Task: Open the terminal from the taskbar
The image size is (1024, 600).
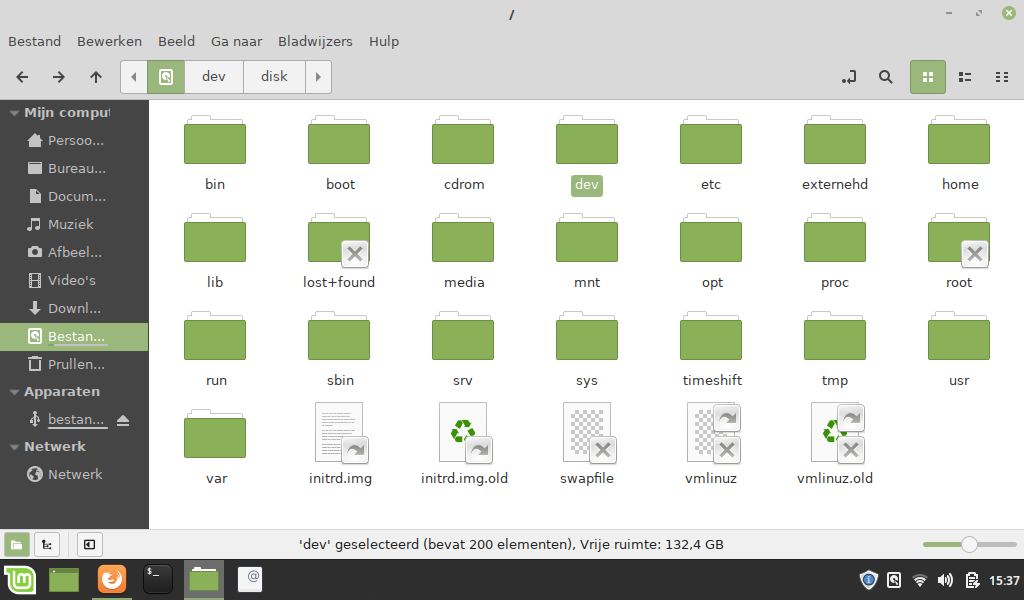Action: [x=158, y=579]
